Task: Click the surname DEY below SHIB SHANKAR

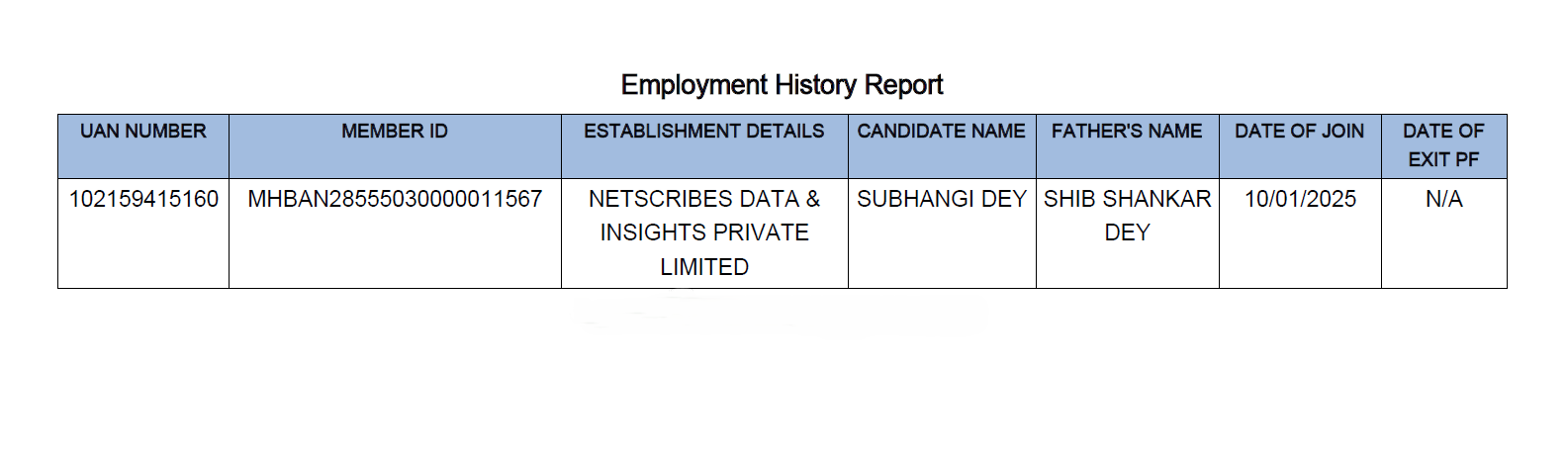Action: (1127, 232)
